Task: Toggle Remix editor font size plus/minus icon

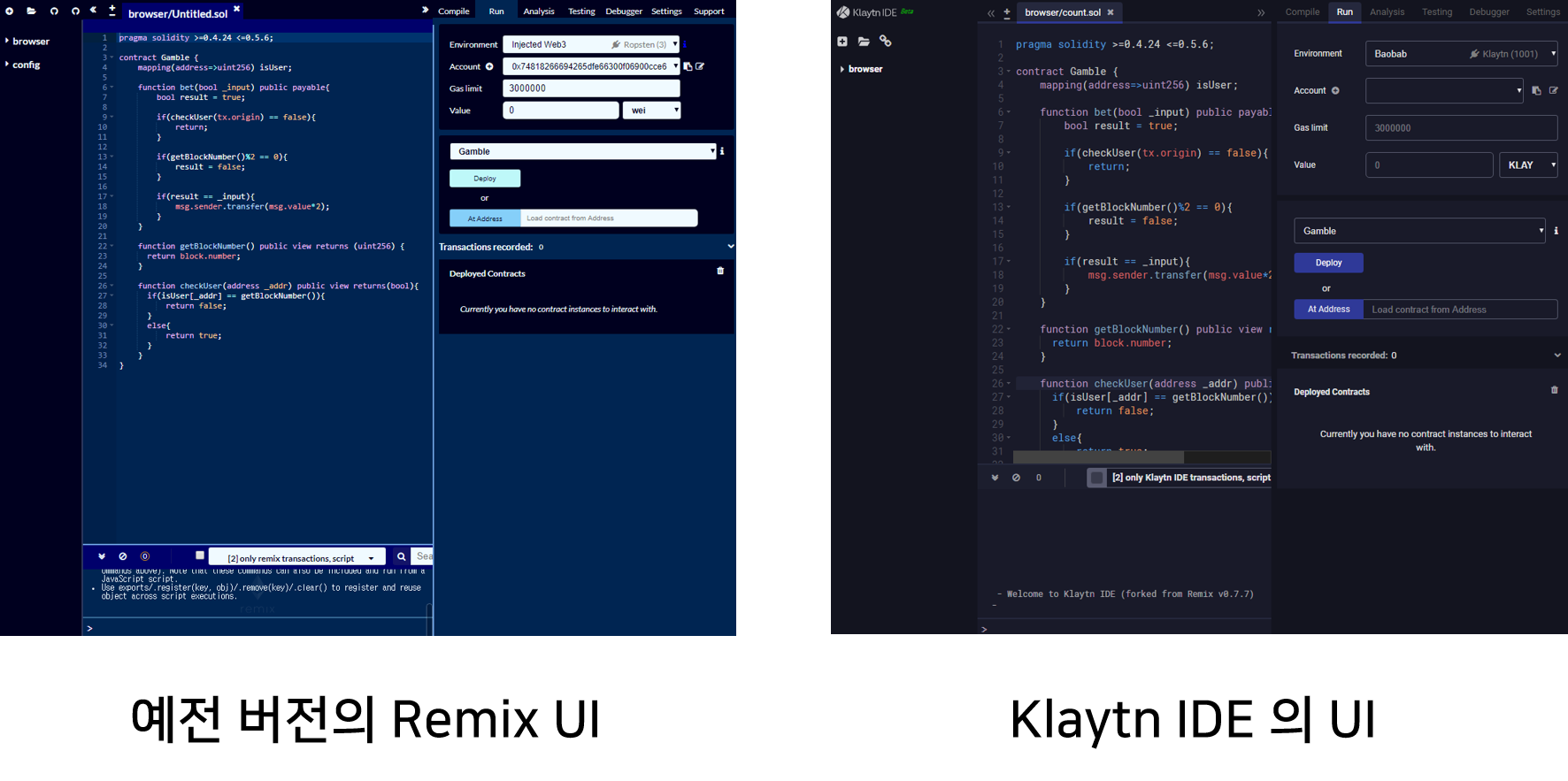Action: 112,11
